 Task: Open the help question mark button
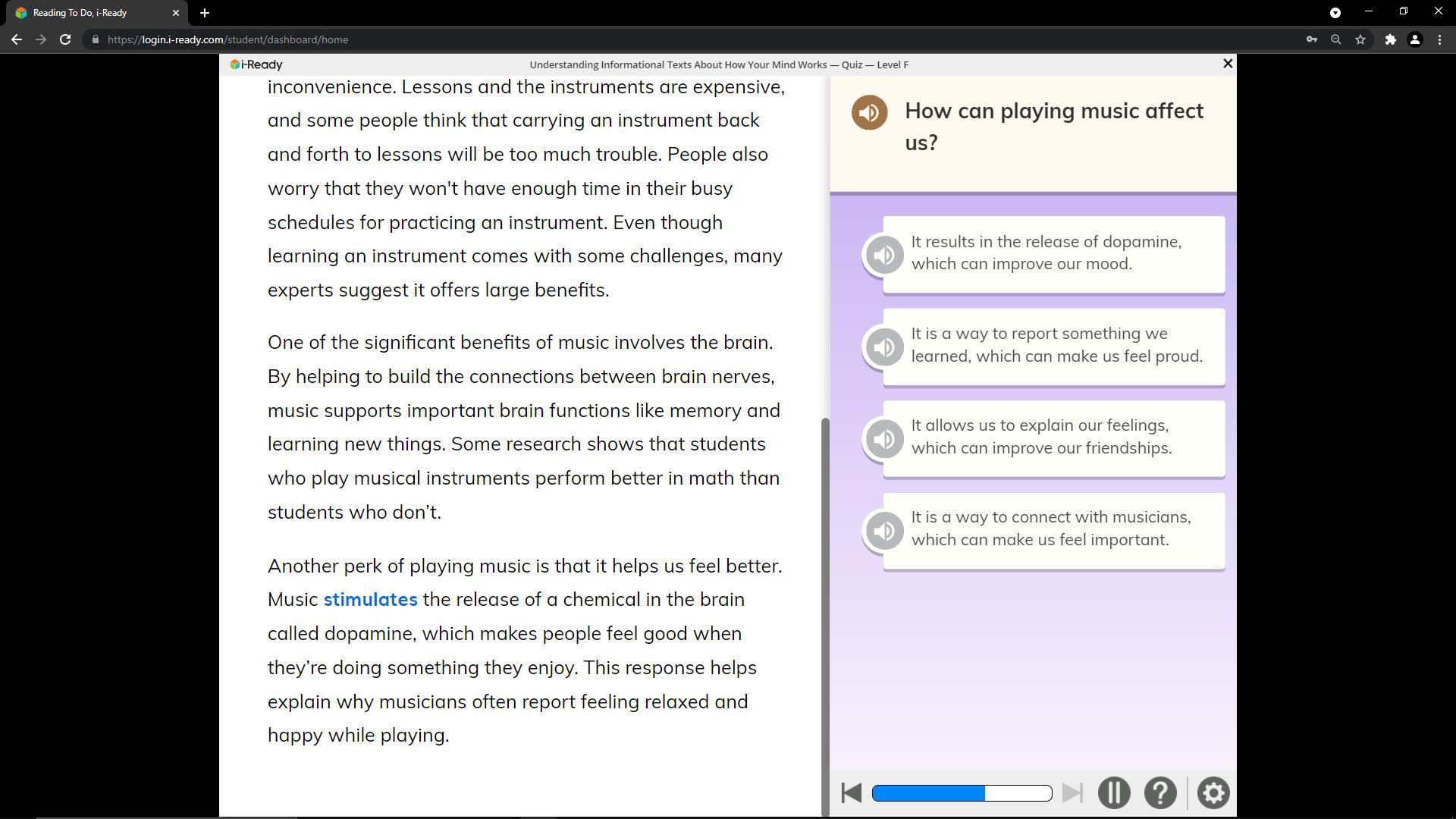pyautogui.click(x=1159, y=793)
